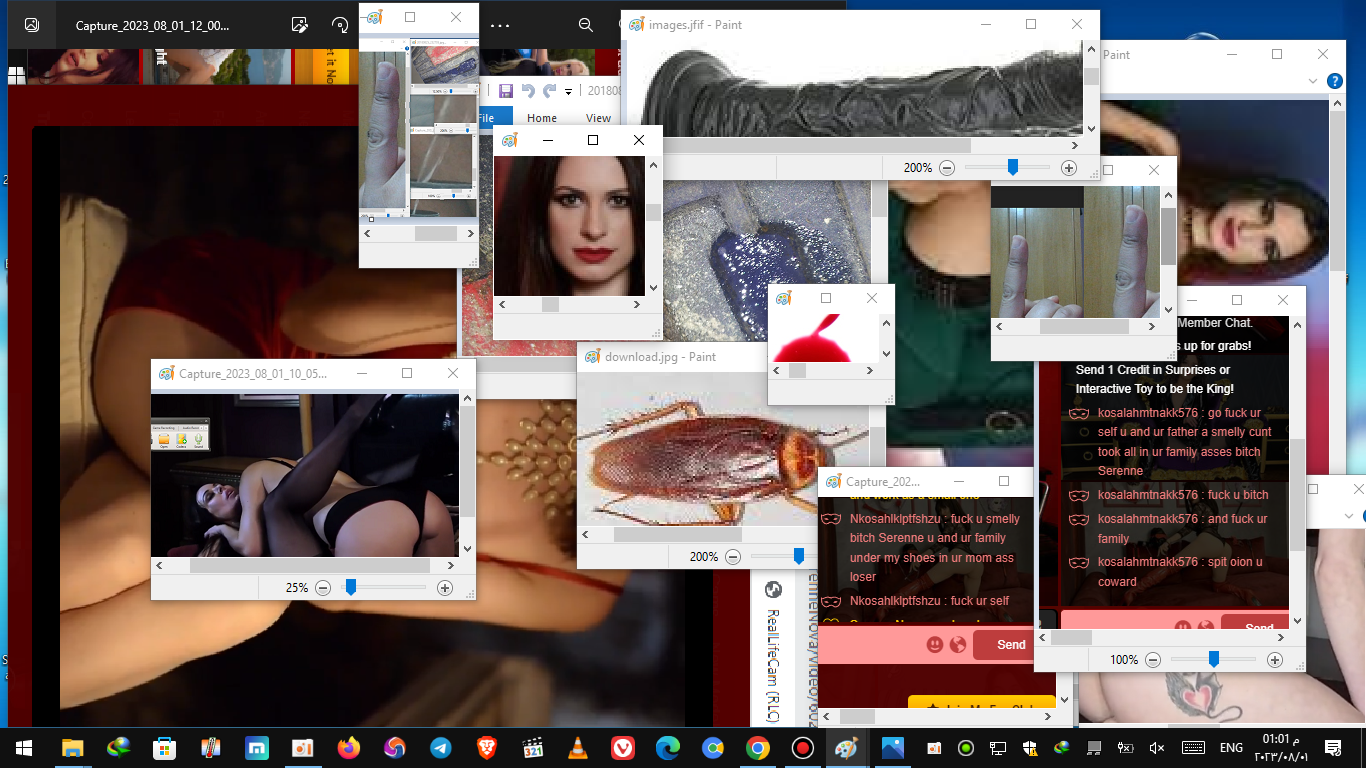Open the Photos 'See more' three-dot menu

[500, 26]
